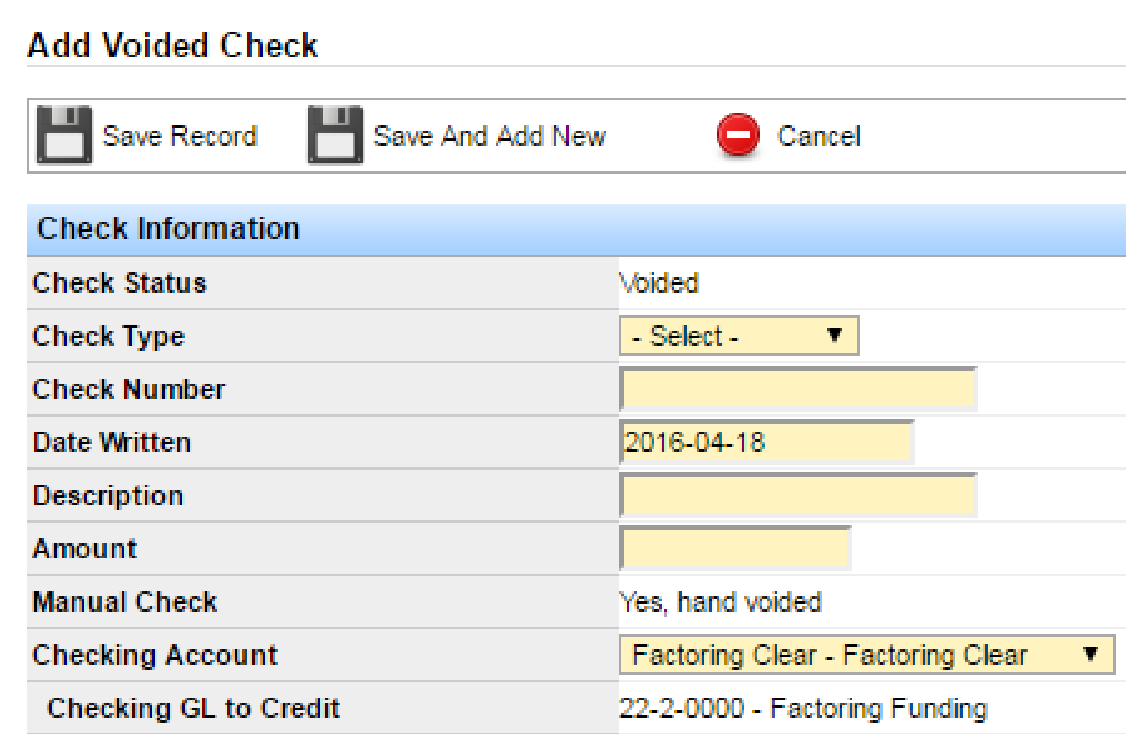This screenshot has width=1135, height=747.
Task: Click the Add Voided Check page title
Action: coord(172,46)
